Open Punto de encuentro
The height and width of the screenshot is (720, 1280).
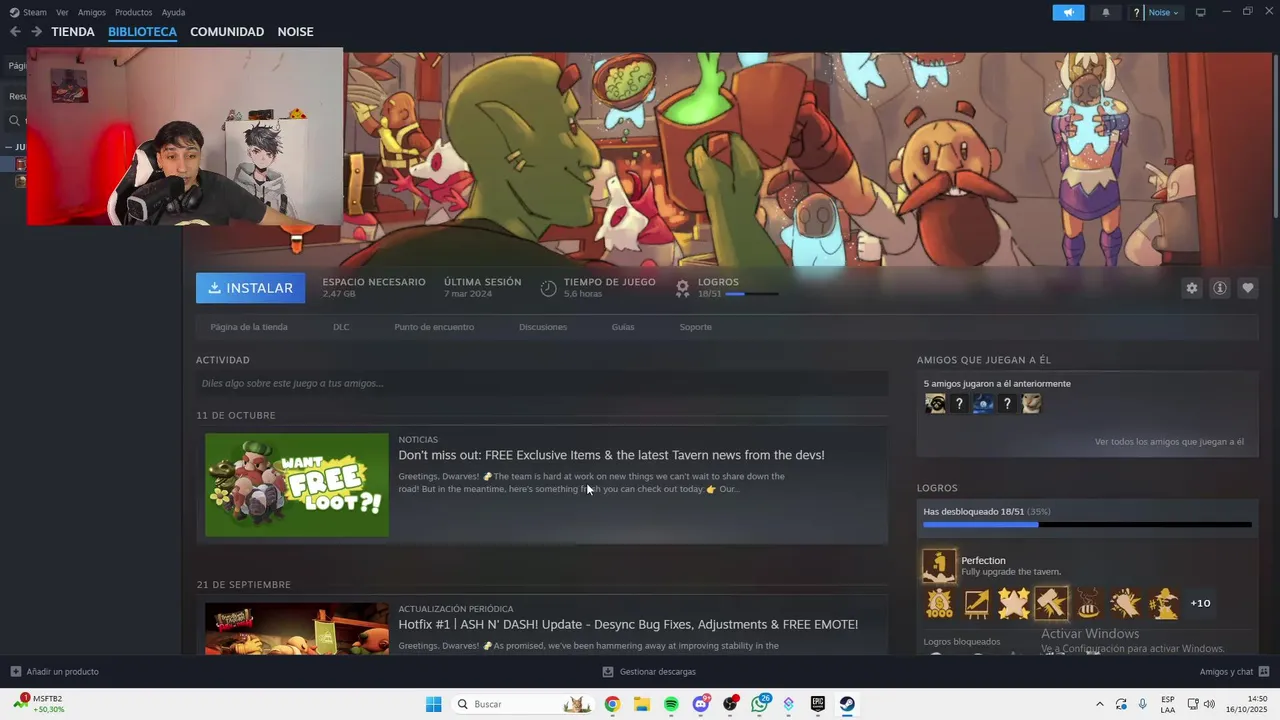click(434, 327)
